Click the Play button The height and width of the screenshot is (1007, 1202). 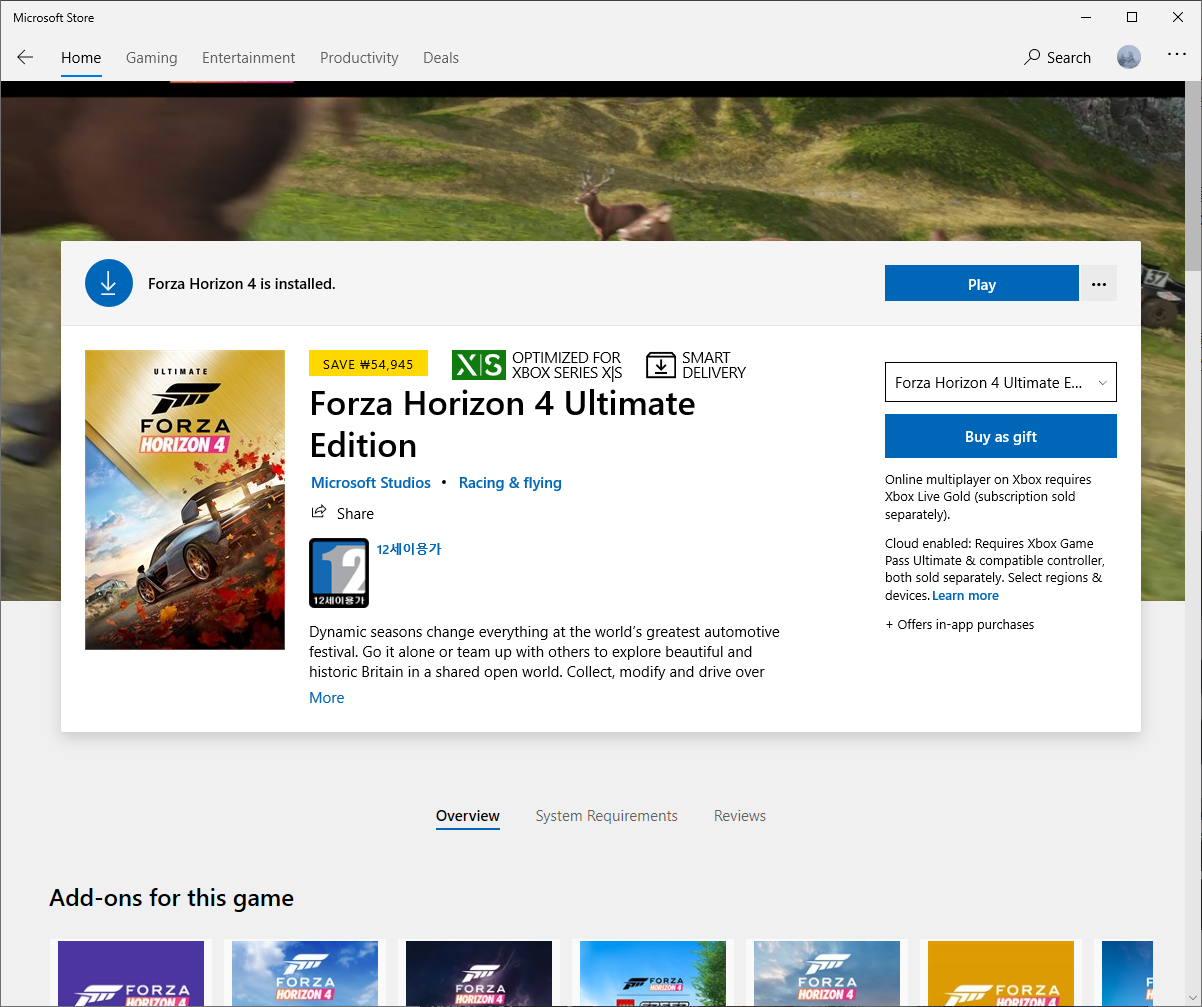(x=982, y=284)
